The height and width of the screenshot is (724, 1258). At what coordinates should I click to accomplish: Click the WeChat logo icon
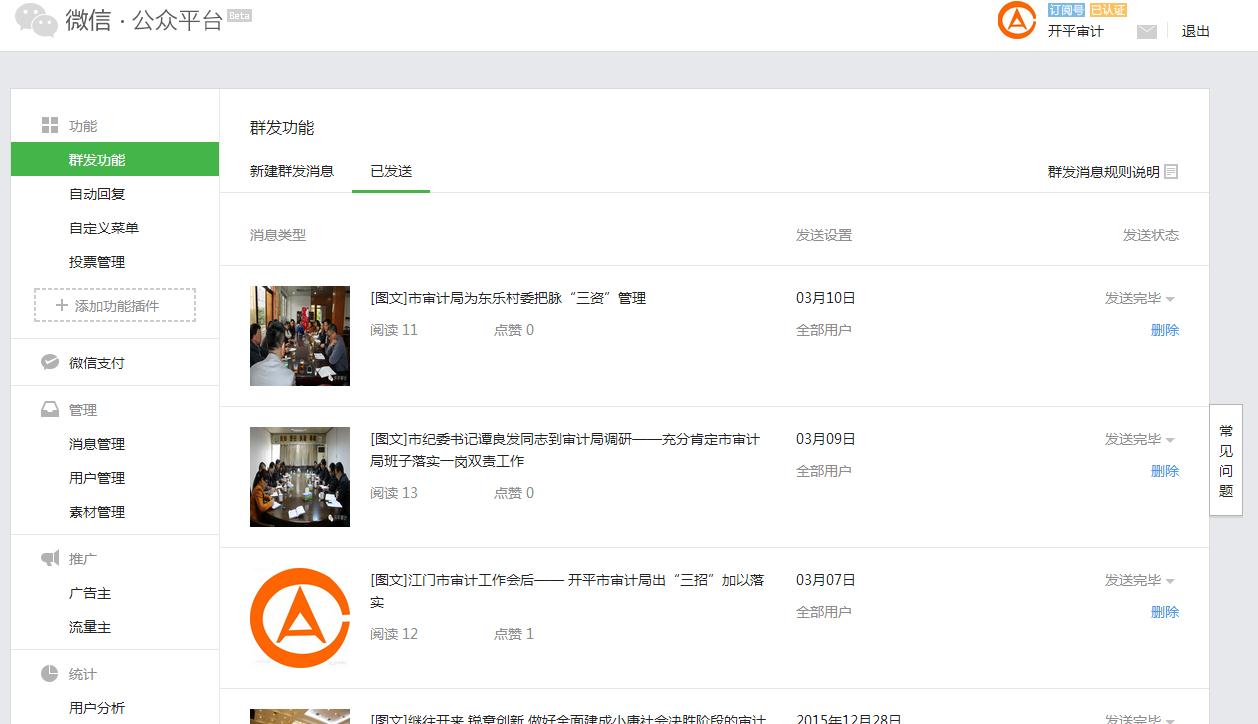coord(36,20)
